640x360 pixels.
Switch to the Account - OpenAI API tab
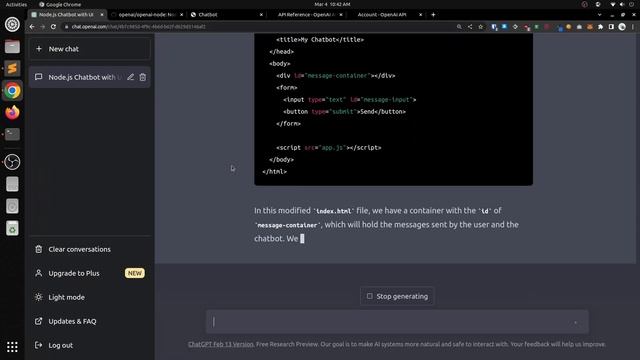click(x=386, y=15)
